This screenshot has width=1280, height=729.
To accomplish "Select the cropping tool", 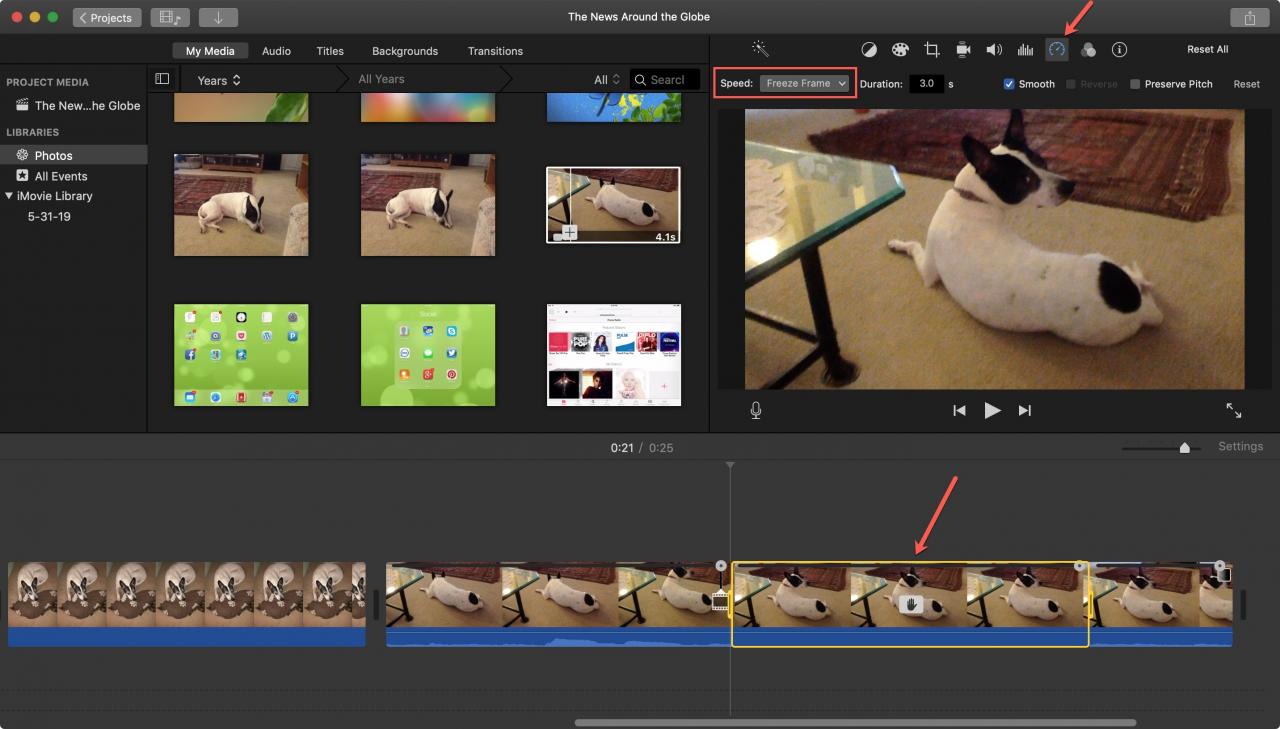I will pyautogui.click(x=932, y=50).
